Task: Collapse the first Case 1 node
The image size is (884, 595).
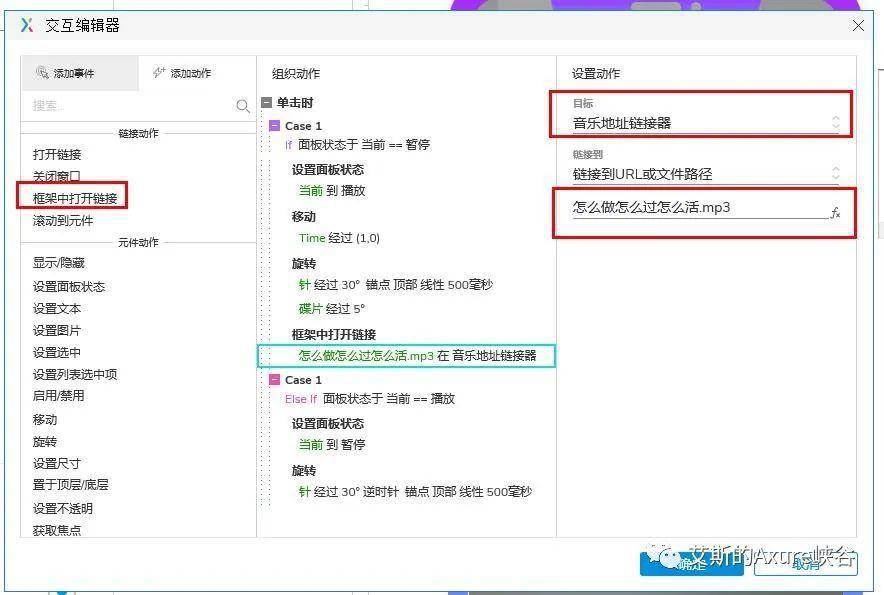Action: pyautogui.click(x=275, y=126)
